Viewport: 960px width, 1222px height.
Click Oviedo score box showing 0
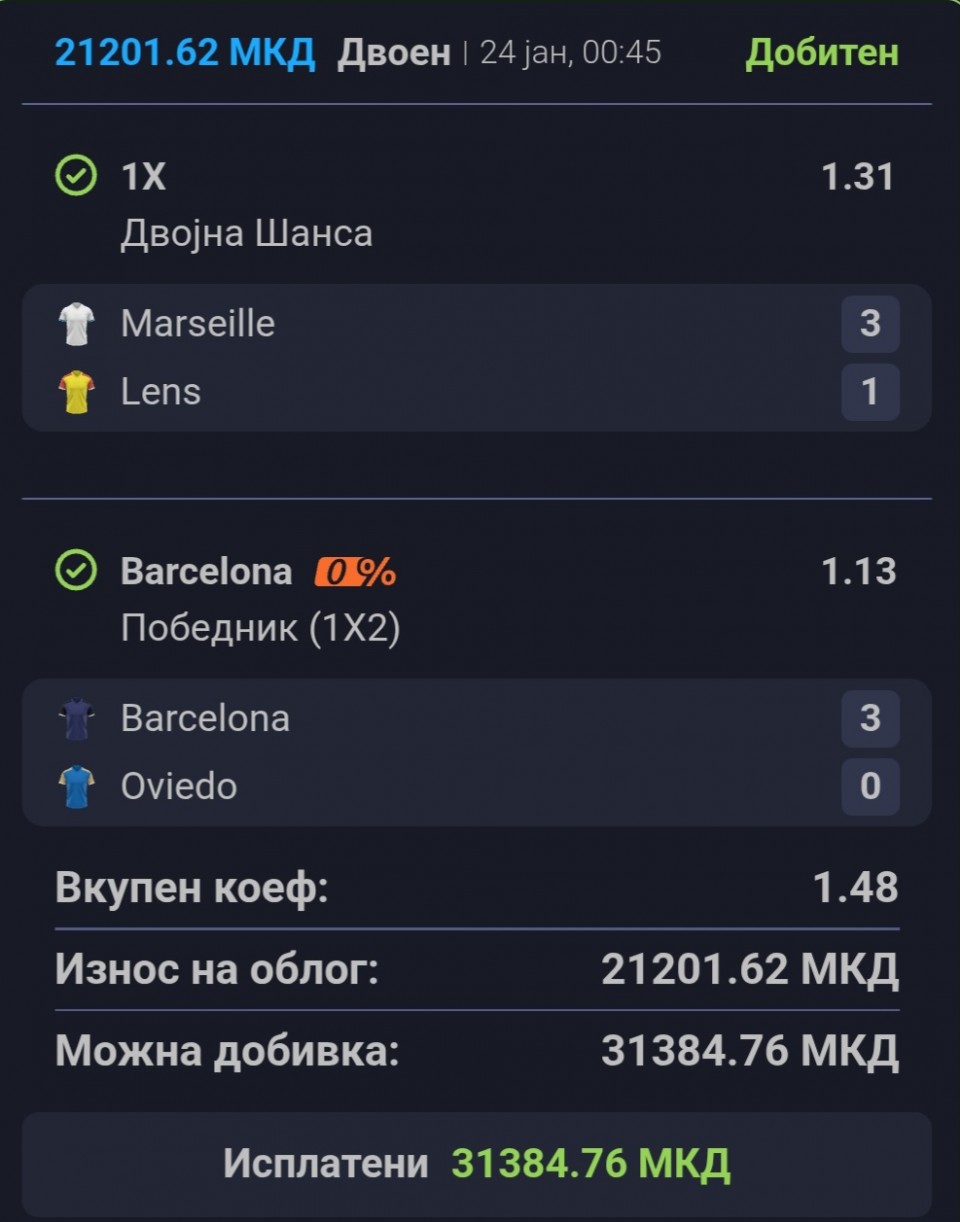[x=870, y=787]
